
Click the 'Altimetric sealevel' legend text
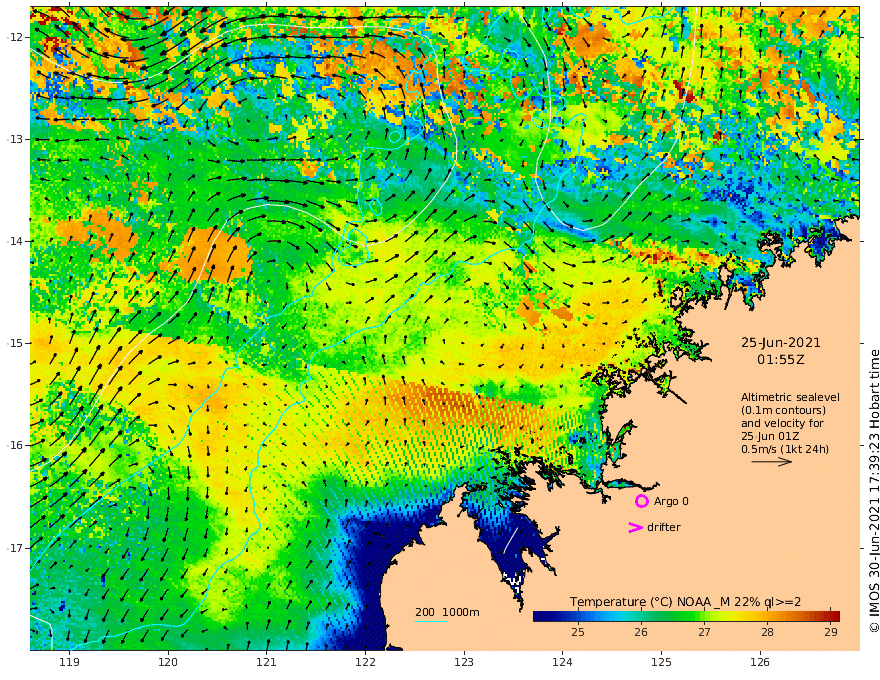(790, 397)
